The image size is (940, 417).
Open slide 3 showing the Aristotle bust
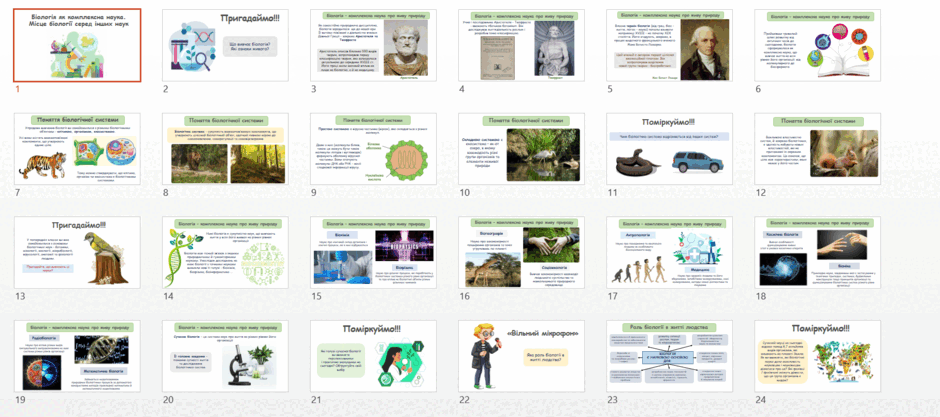373,45
